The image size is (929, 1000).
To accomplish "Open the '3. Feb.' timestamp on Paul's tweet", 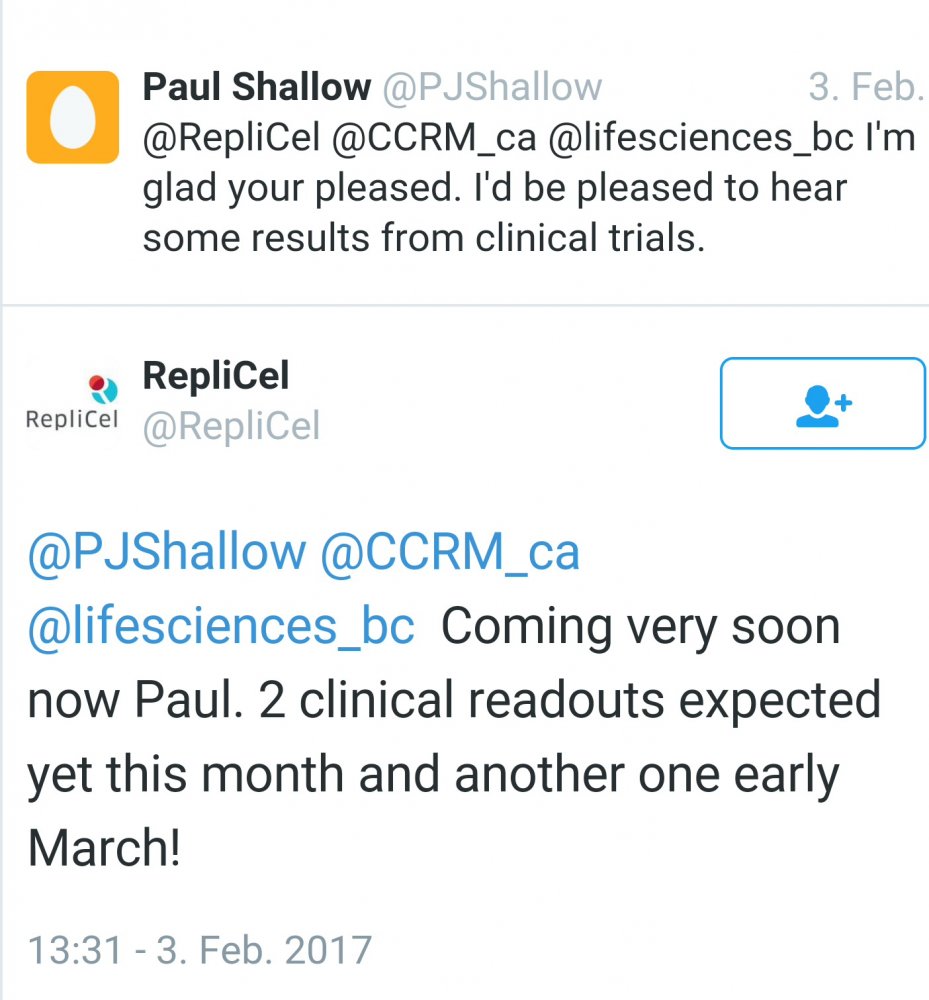I will click(865, 88).
